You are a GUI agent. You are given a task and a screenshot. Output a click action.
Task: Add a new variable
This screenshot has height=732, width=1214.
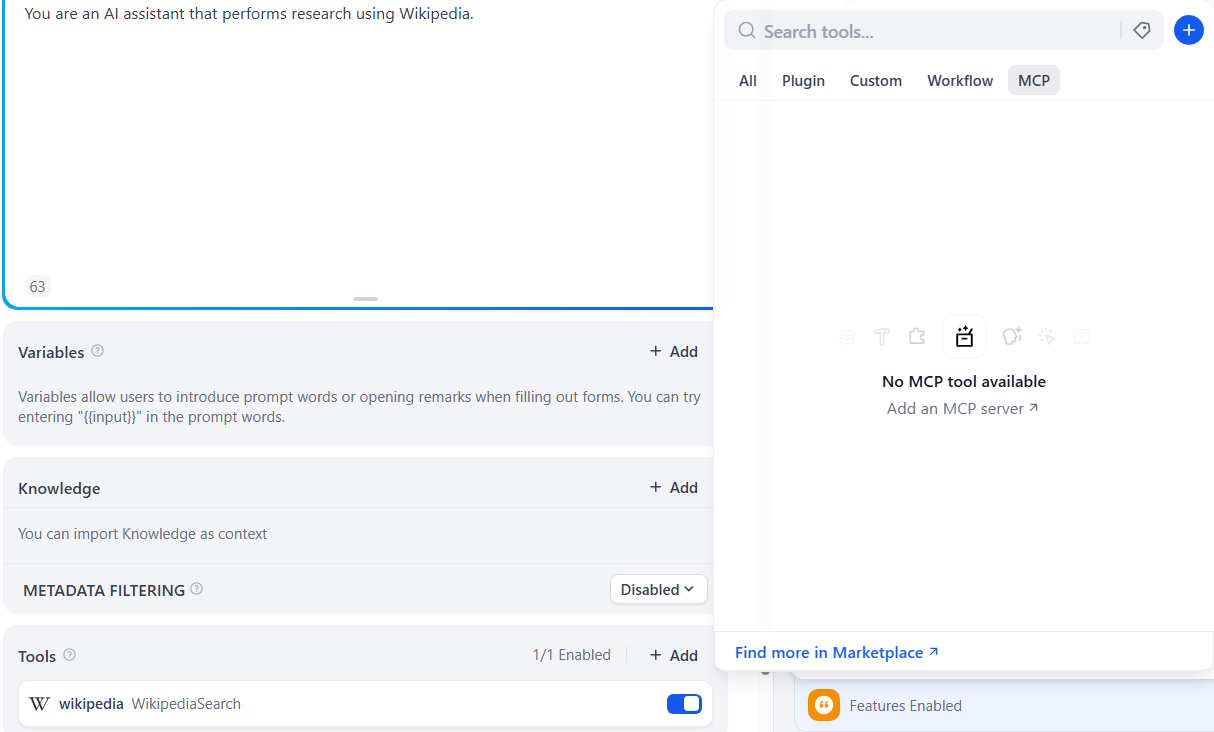tap(674, 351)
